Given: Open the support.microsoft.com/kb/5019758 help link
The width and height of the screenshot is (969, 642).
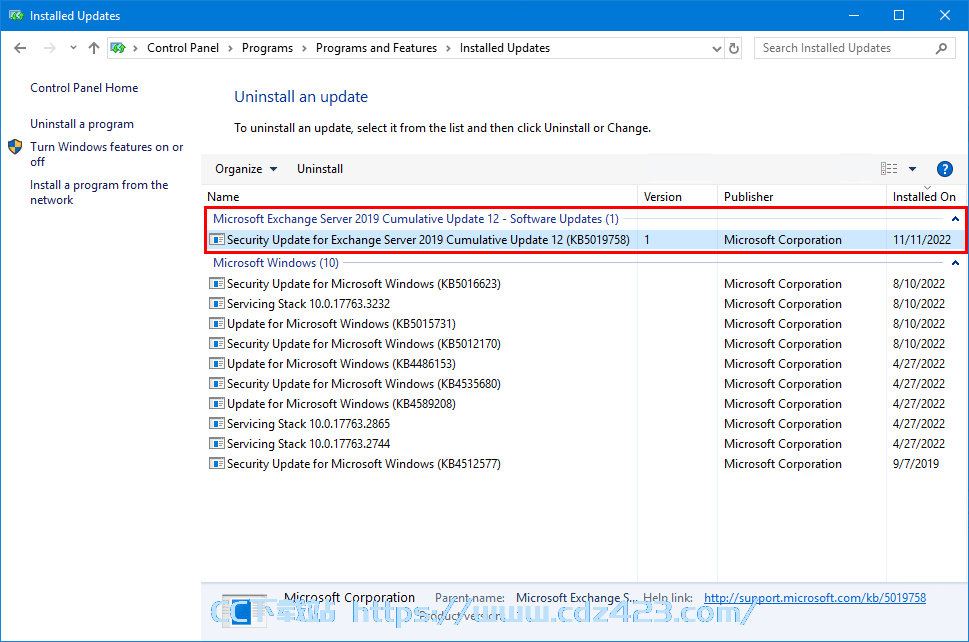Looking at the screenshot, I should (x=815, y=598).
